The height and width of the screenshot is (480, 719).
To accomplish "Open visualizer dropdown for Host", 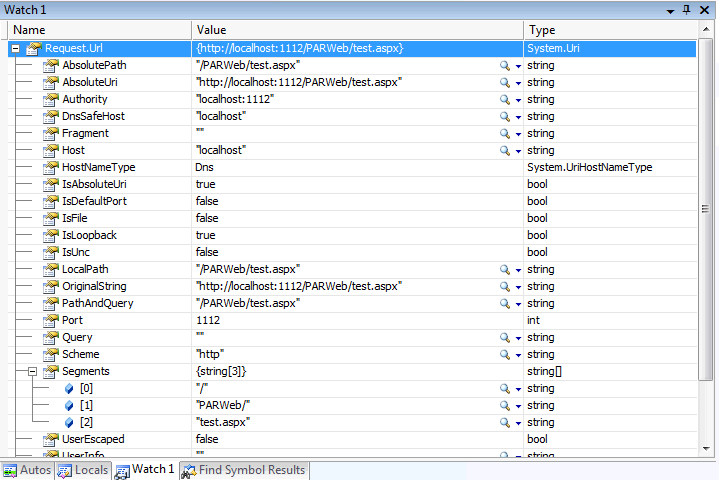I will pyautogui.click(x=518, y=151).
